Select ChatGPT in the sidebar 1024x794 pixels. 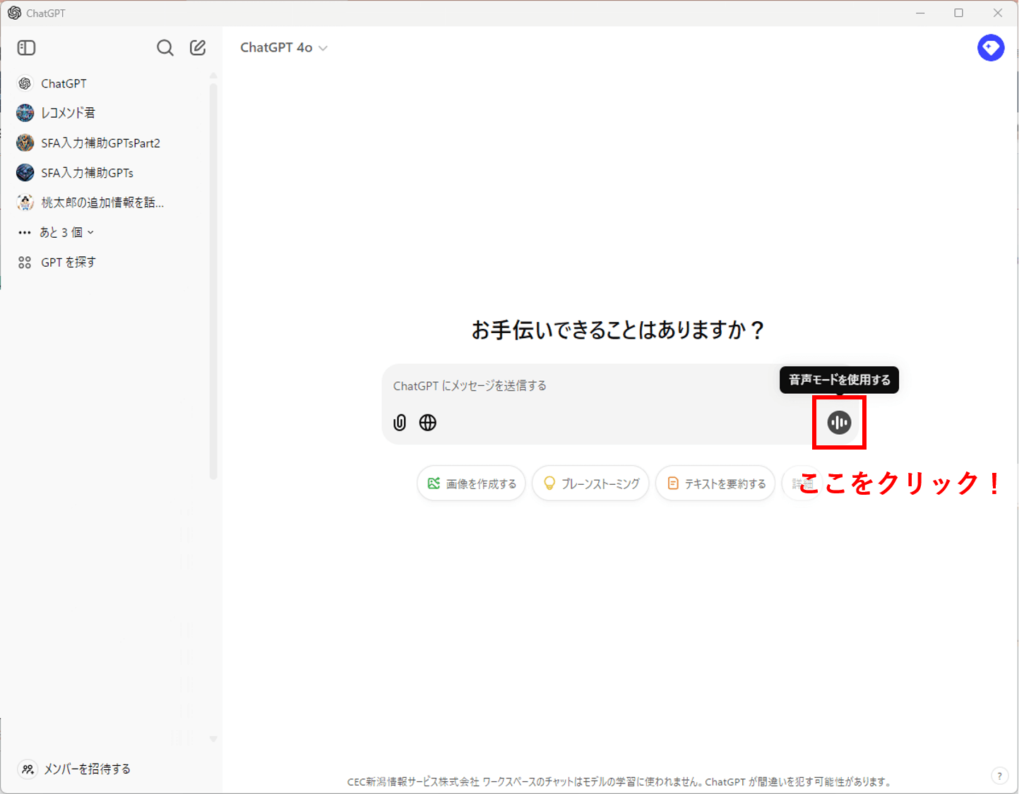click(63, 84)
